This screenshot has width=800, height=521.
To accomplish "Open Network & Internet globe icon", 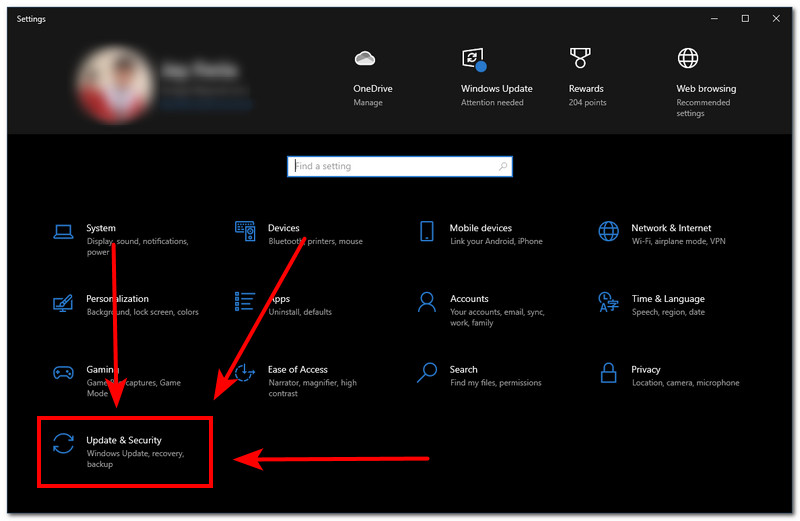I will tap(608, 232).
